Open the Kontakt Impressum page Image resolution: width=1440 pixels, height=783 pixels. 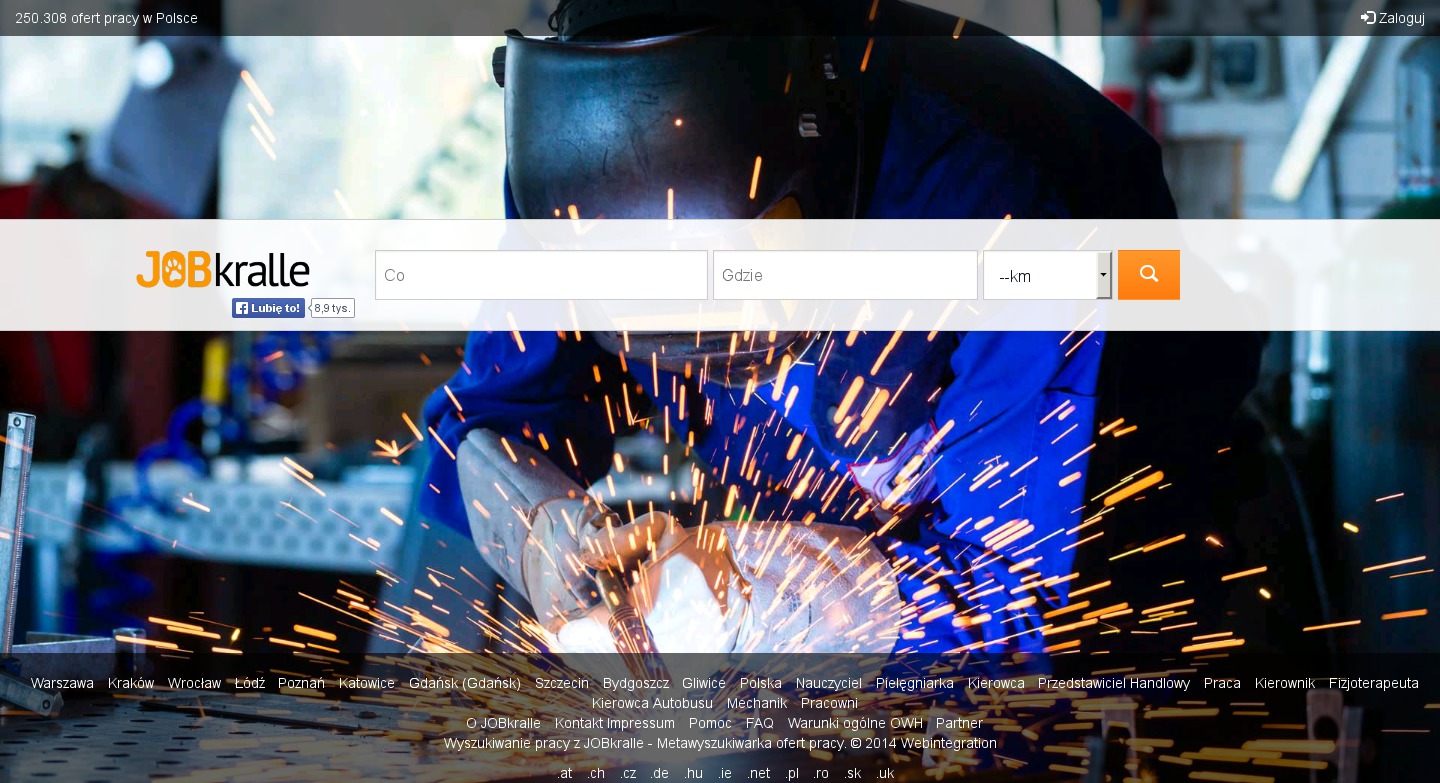[x=615, y=723]
